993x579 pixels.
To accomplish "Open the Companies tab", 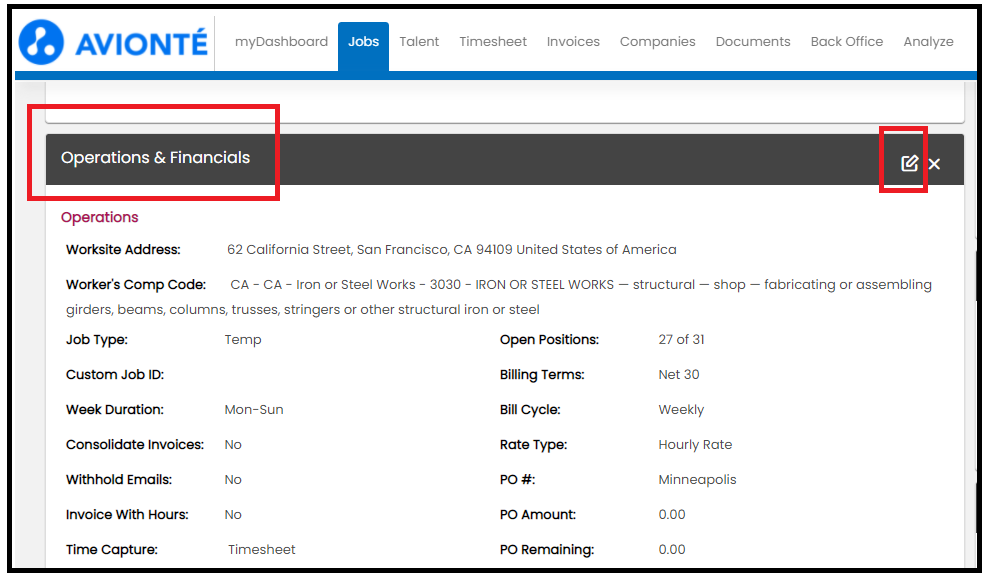I will tap(657, 42).
